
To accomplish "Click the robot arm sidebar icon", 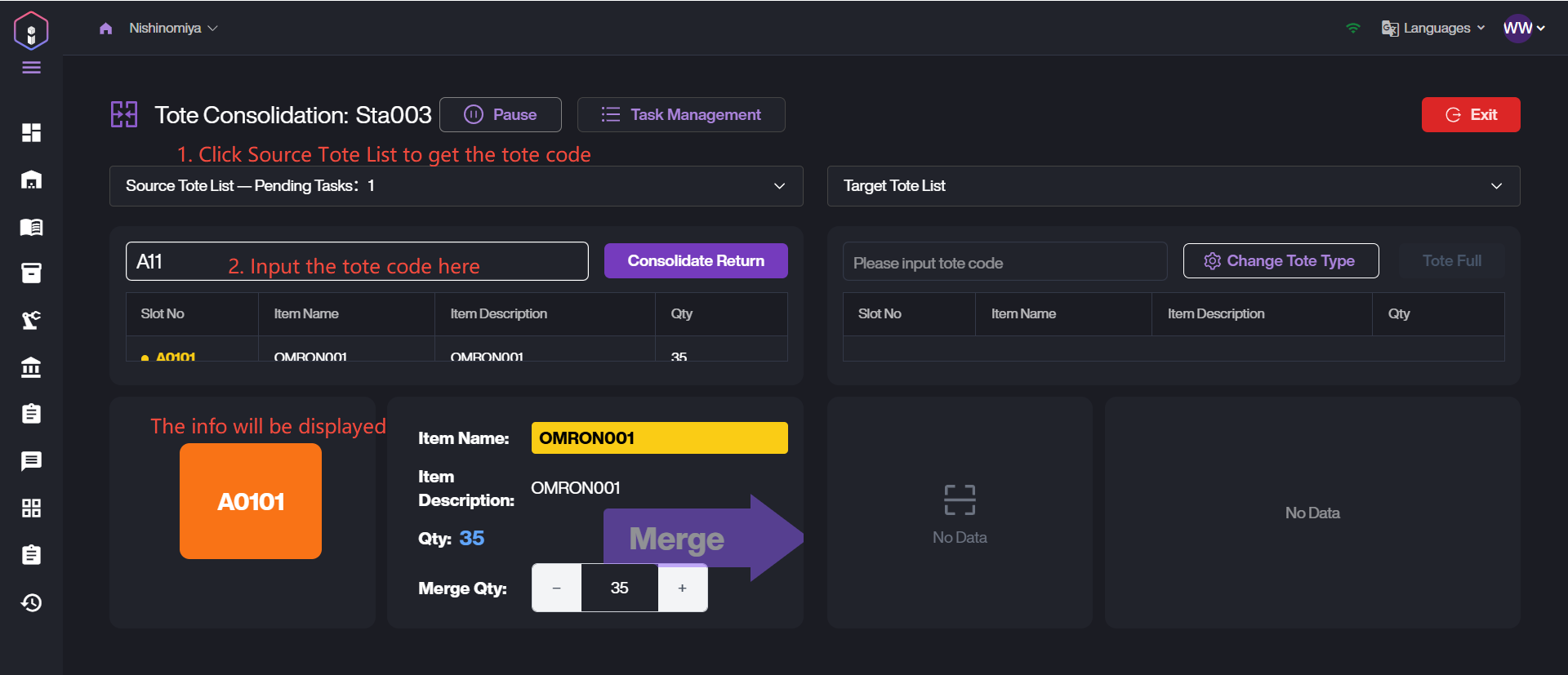I will click(x=31, y=320).
